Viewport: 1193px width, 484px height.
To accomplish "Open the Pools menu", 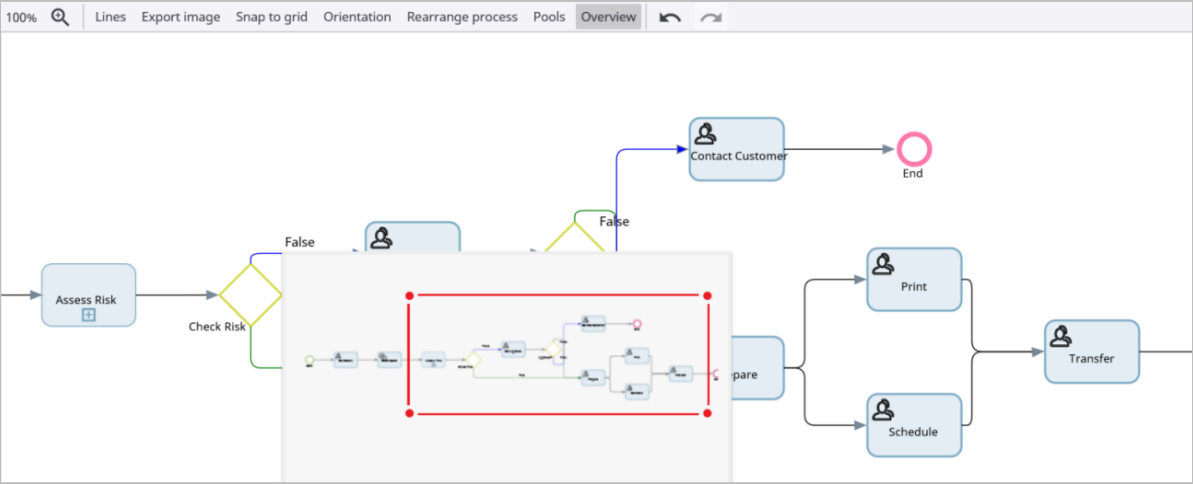I will tap(549, 17).
